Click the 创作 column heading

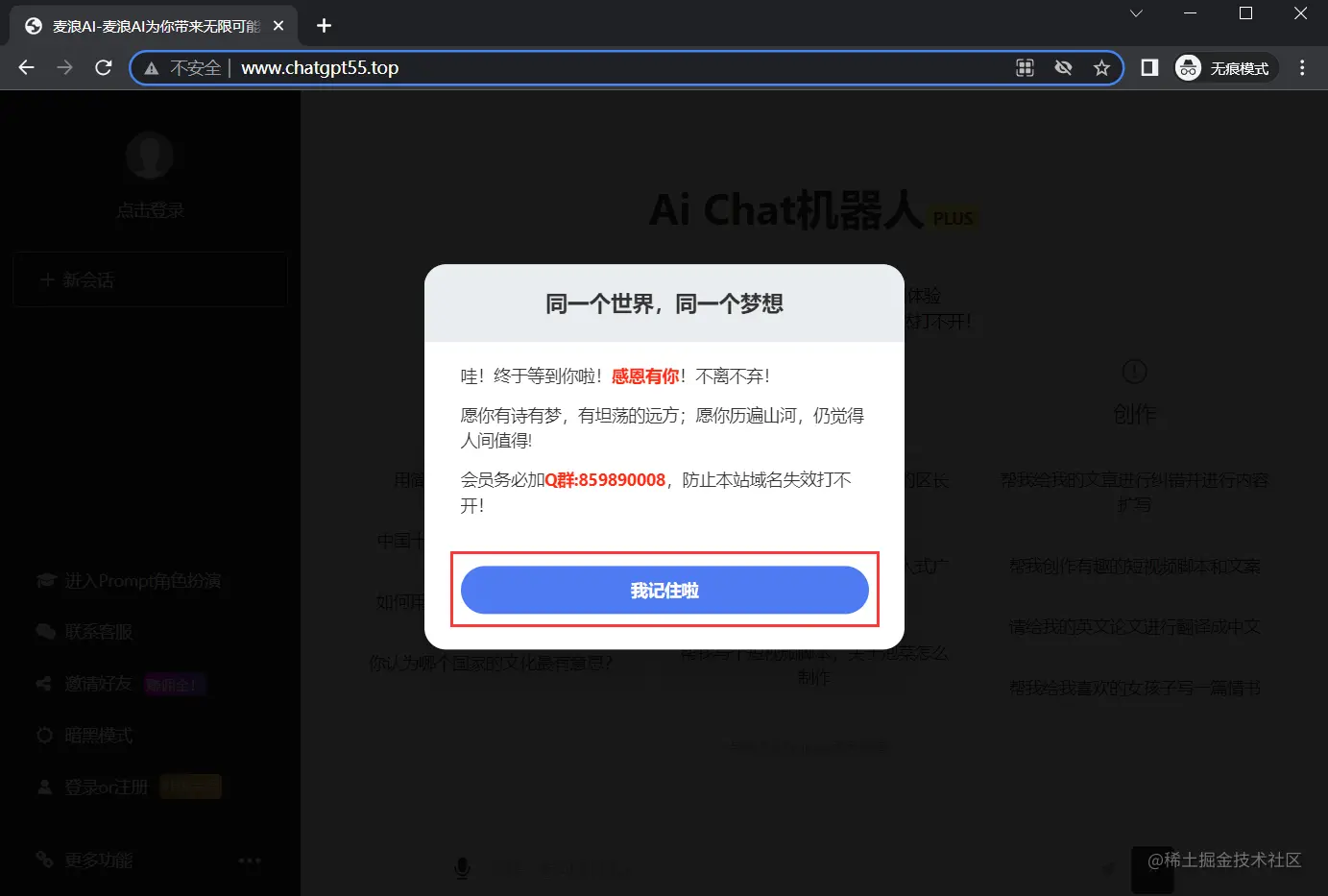coord(1134,414)
